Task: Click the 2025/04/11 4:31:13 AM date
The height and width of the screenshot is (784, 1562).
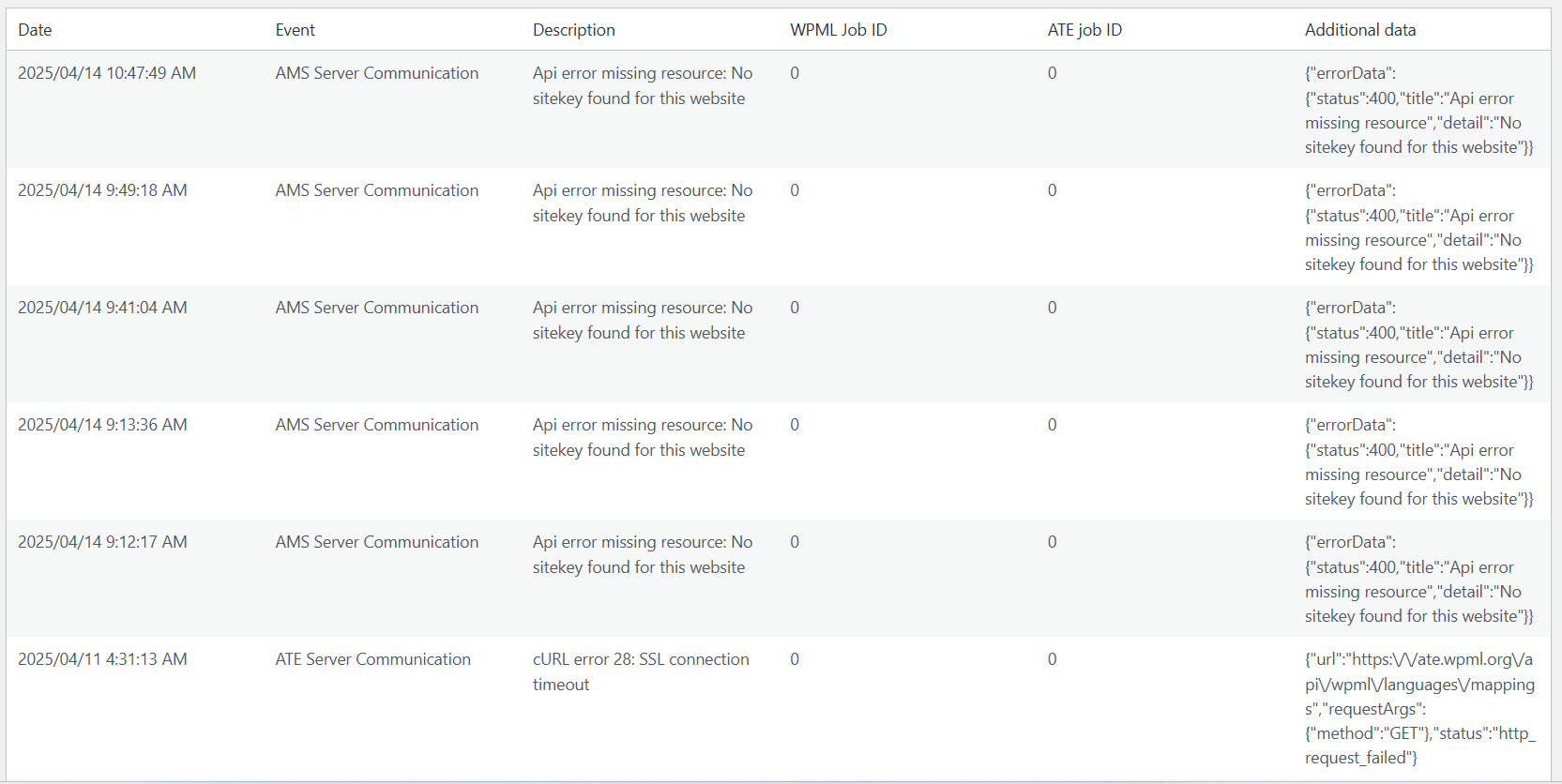Action: 102,659
